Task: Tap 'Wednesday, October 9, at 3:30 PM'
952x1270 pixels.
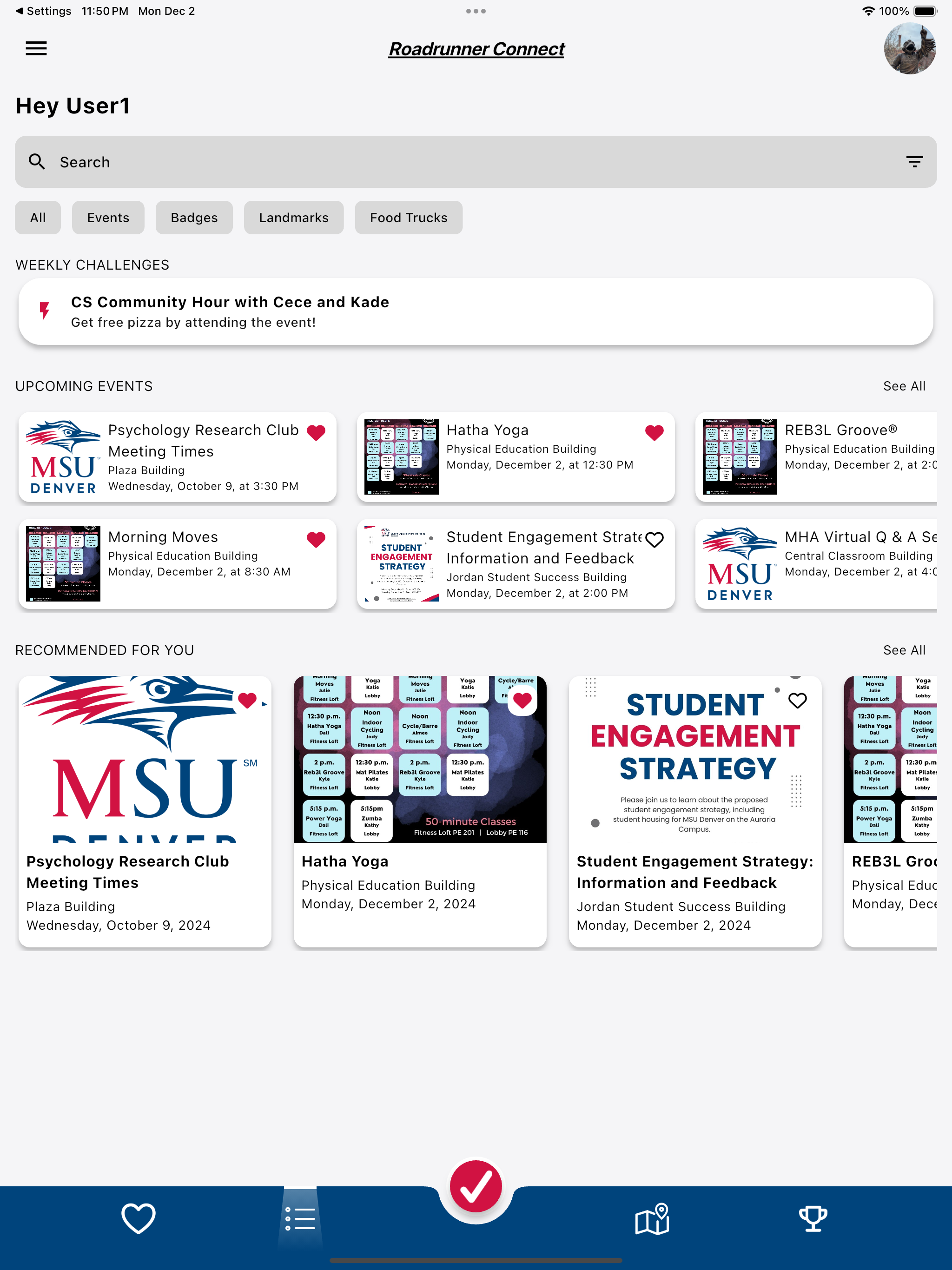Action: [203, 486]
